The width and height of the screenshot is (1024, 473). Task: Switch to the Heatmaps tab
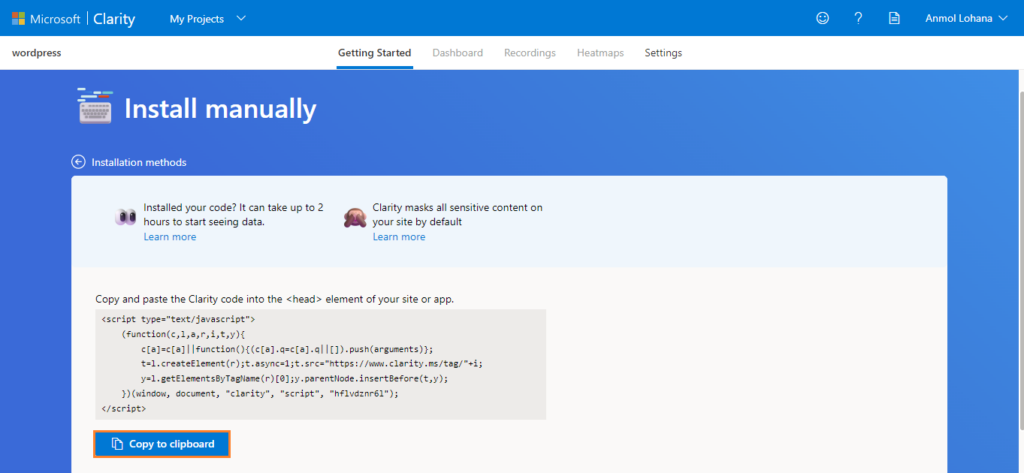tap(600, 53)
